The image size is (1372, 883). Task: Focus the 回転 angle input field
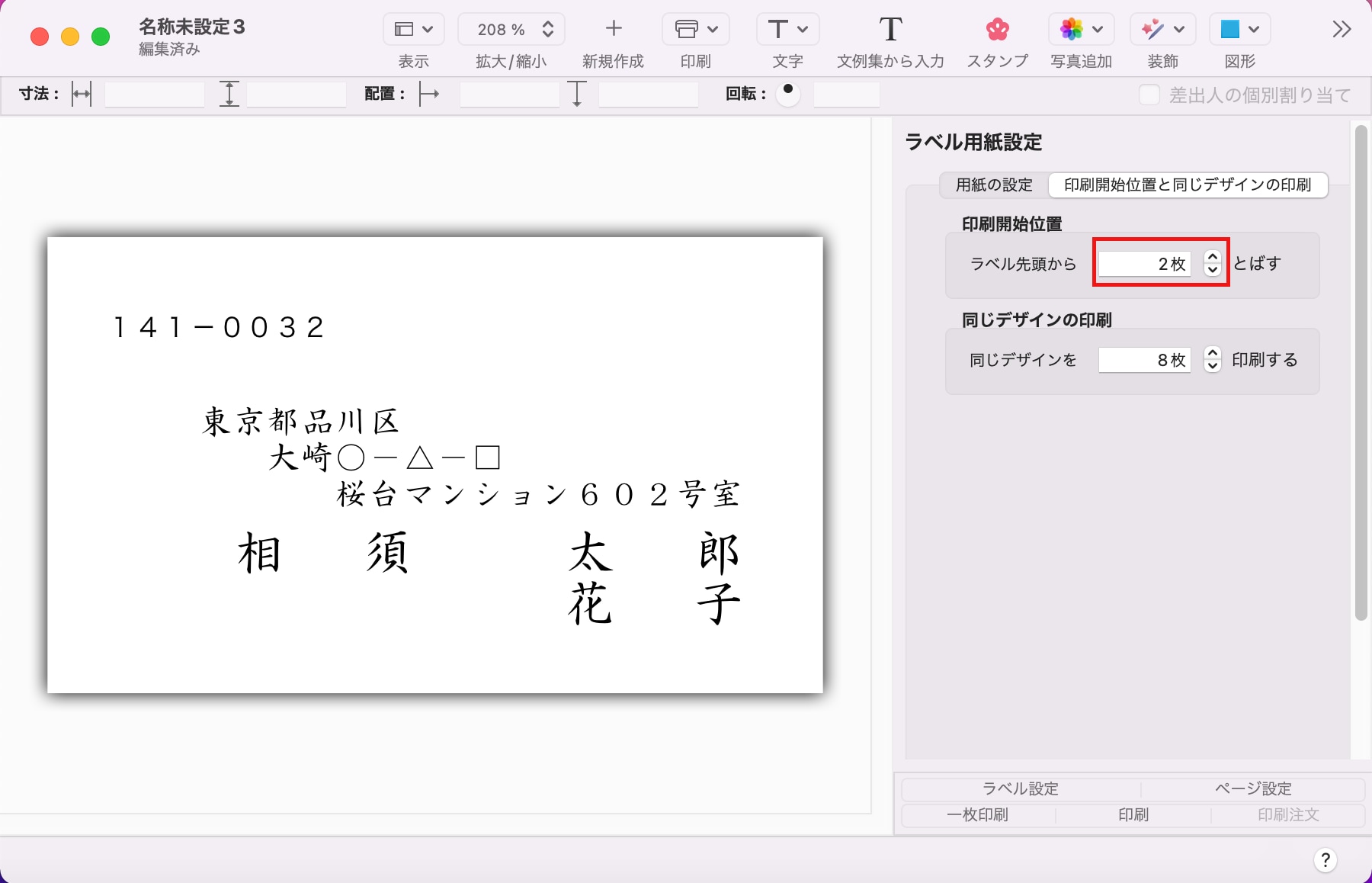click(x=847, y=95)
